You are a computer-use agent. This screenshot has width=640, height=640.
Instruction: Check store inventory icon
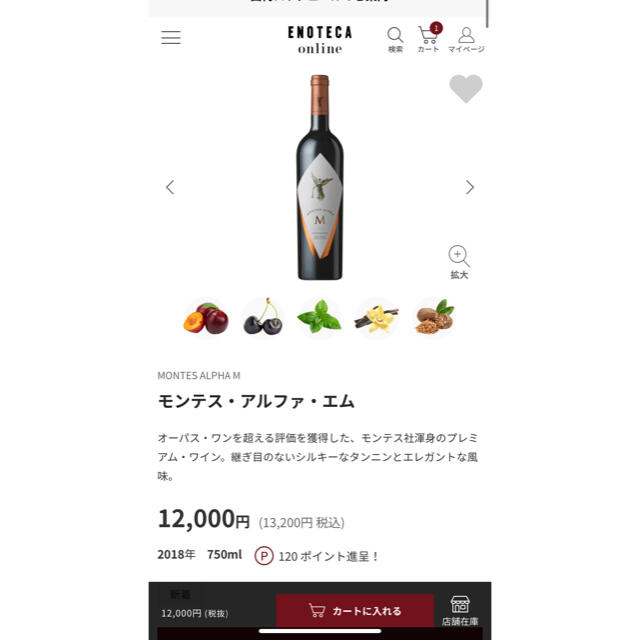coord(460,611)
